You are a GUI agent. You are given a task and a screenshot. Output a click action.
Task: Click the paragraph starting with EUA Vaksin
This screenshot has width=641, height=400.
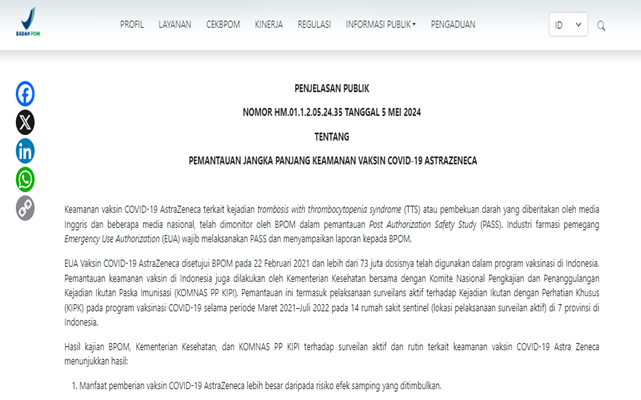(x=330, y=288)
